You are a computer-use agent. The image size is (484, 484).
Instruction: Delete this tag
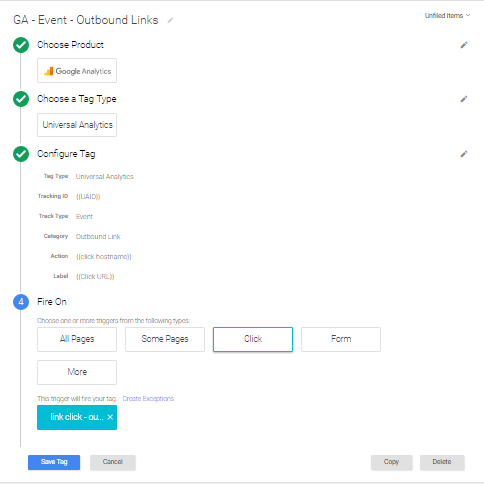442,462
